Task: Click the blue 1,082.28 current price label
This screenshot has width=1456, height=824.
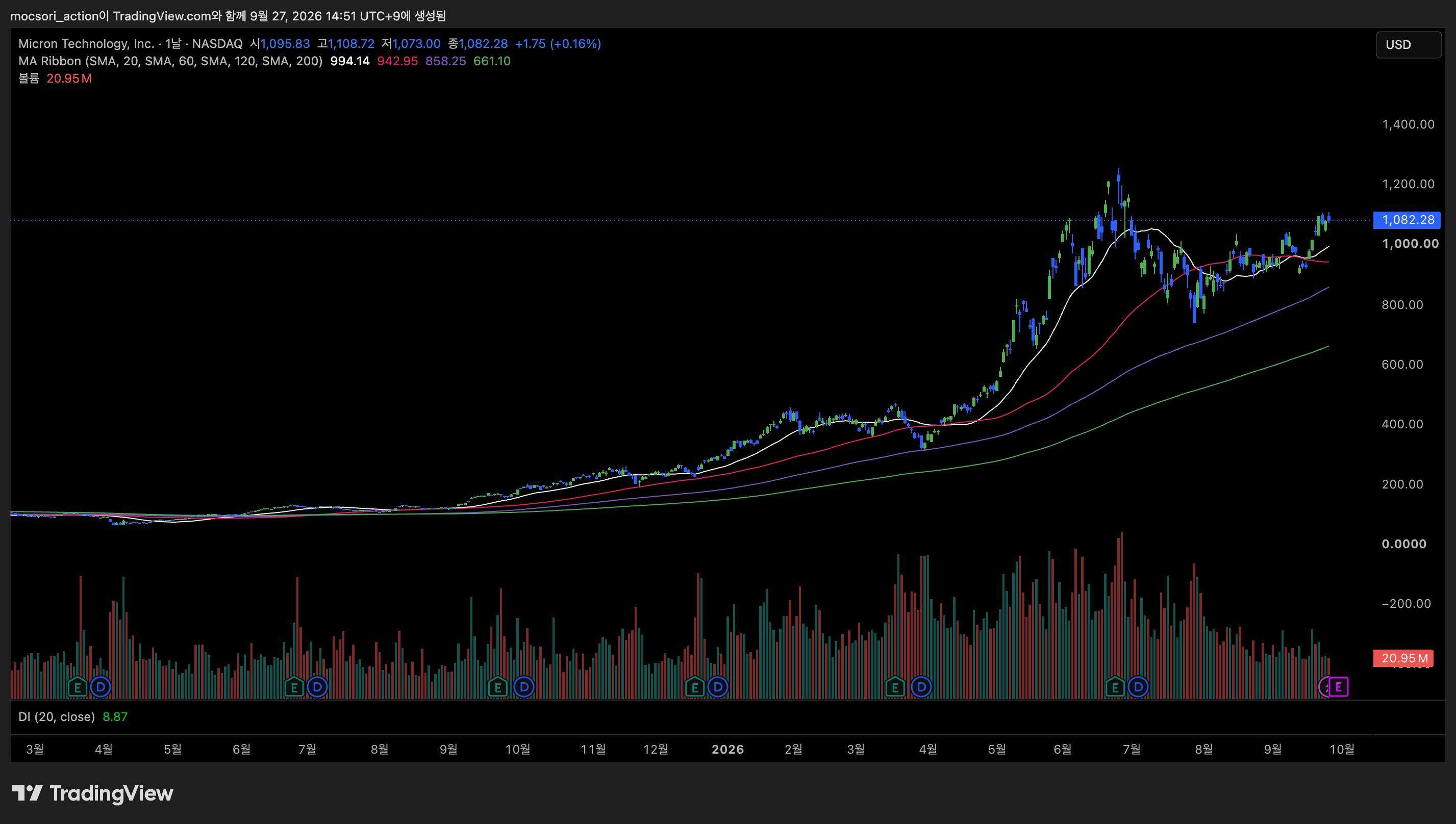Action: point(1407,220)
